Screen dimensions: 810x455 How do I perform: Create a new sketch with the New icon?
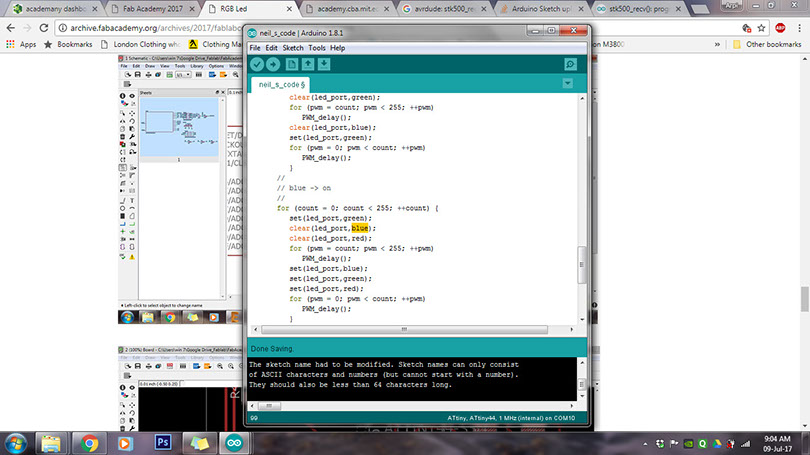click(292, 65)
